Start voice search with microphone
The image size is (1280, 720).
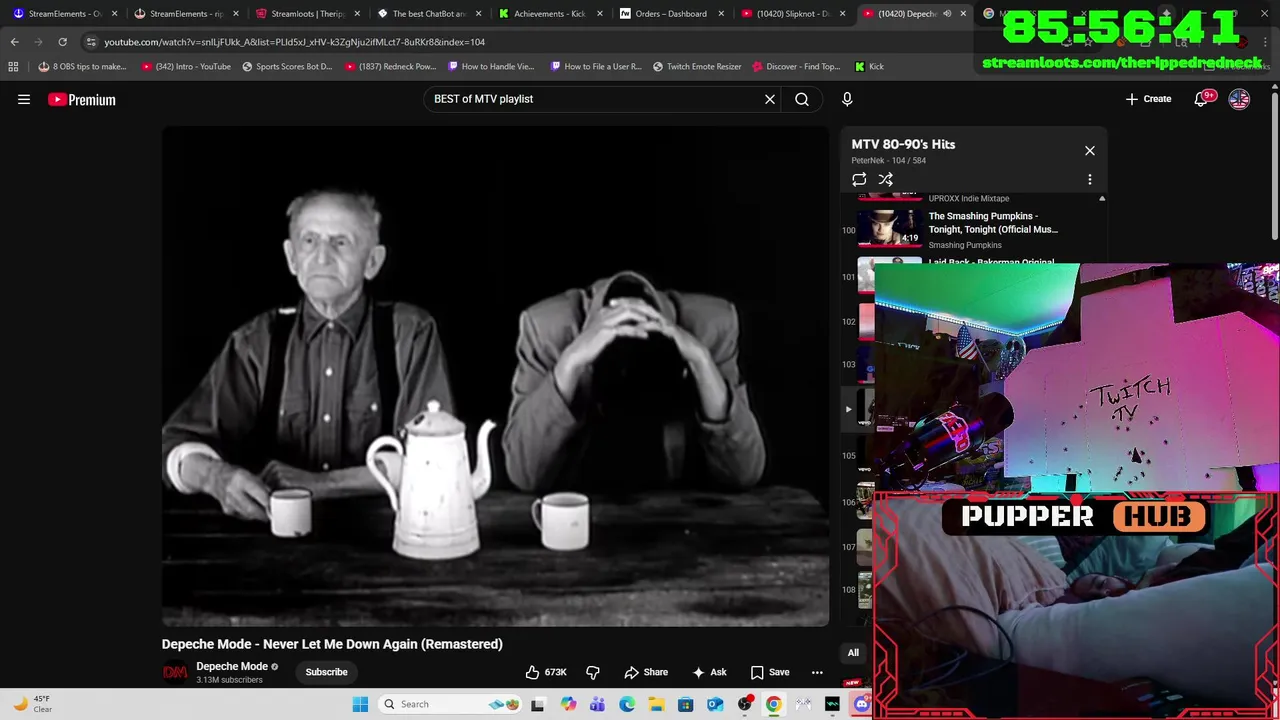847,99
